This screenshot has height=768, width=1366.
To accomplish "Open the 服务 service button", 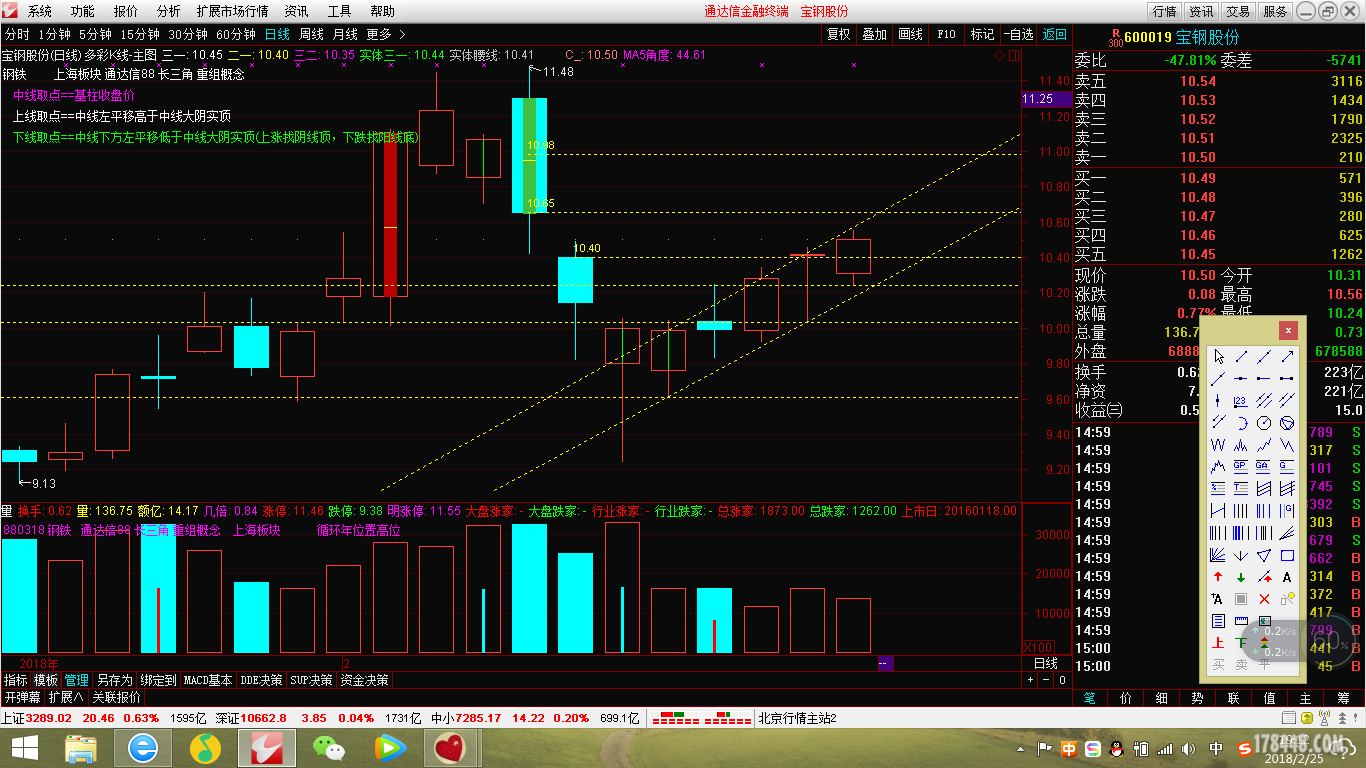I will click(x=1275, y=11).
